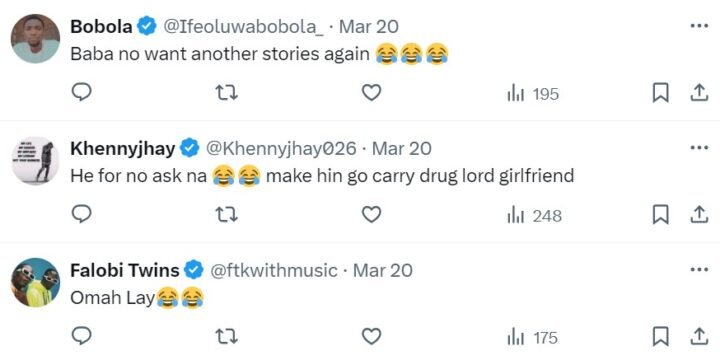
Task: Reply to Bobola's tweet
Action: click(x=82, y=92)
